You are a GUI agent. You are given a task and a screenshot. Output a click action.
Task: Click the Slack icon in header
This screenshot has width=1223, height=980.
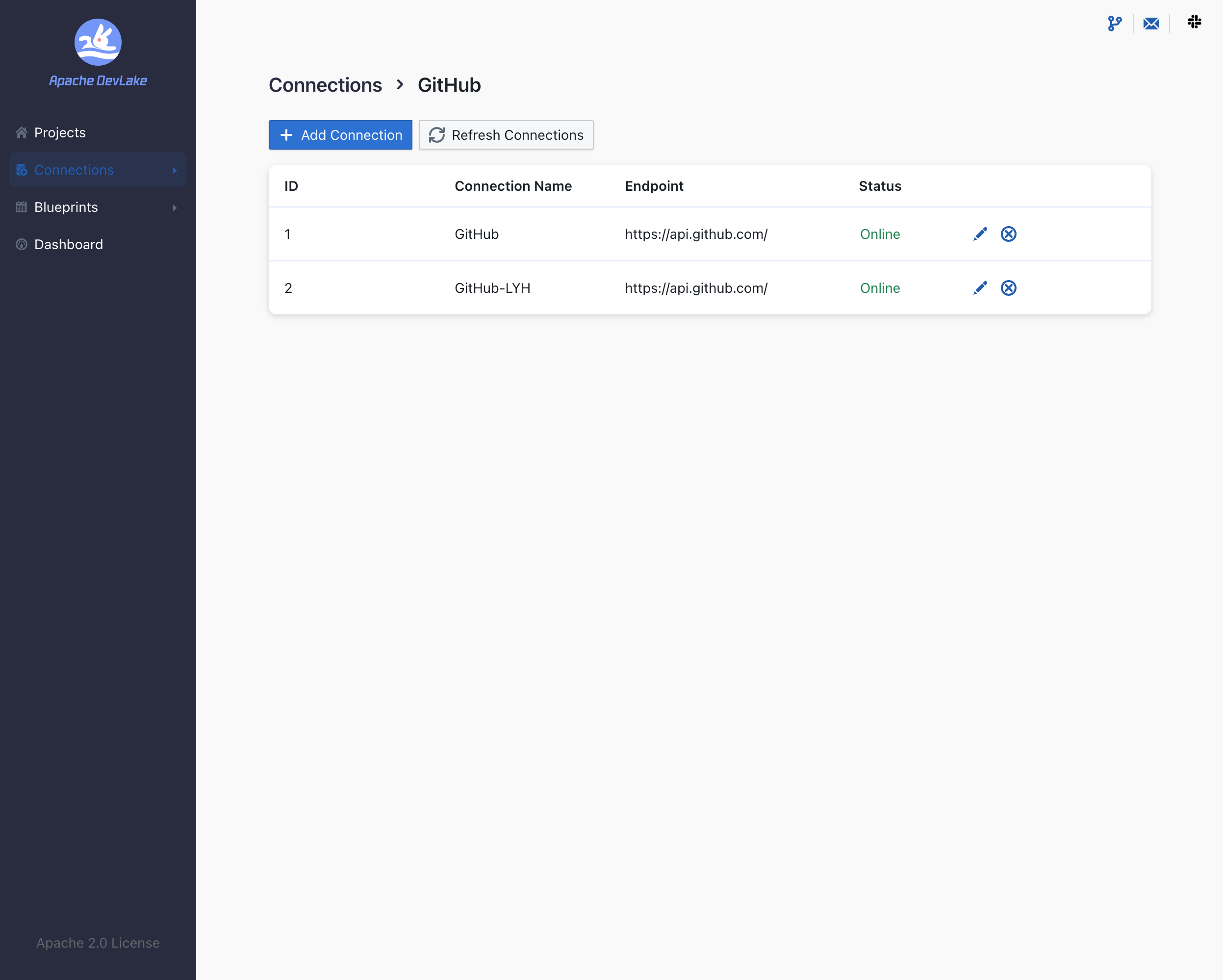pos(1194,22)
